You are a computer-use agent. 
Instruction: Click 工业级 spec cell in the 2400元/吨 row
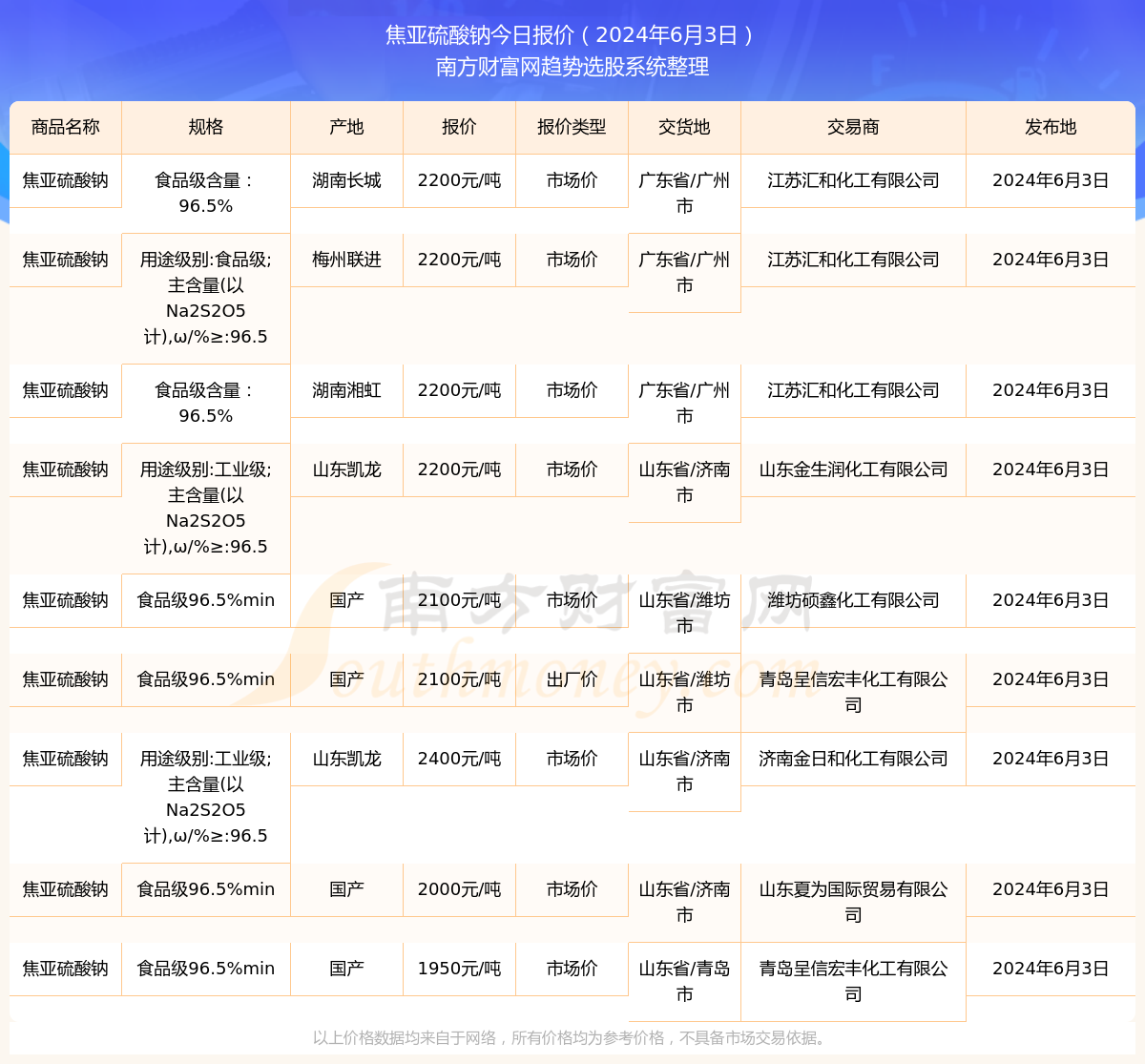click(206, 798)
